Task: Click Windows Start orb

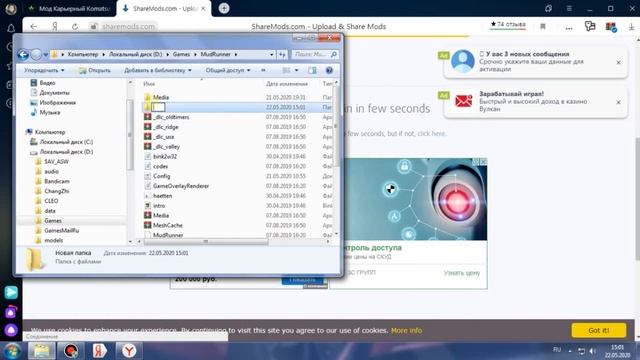Action: pyautogui.click(x=12, y=351)
